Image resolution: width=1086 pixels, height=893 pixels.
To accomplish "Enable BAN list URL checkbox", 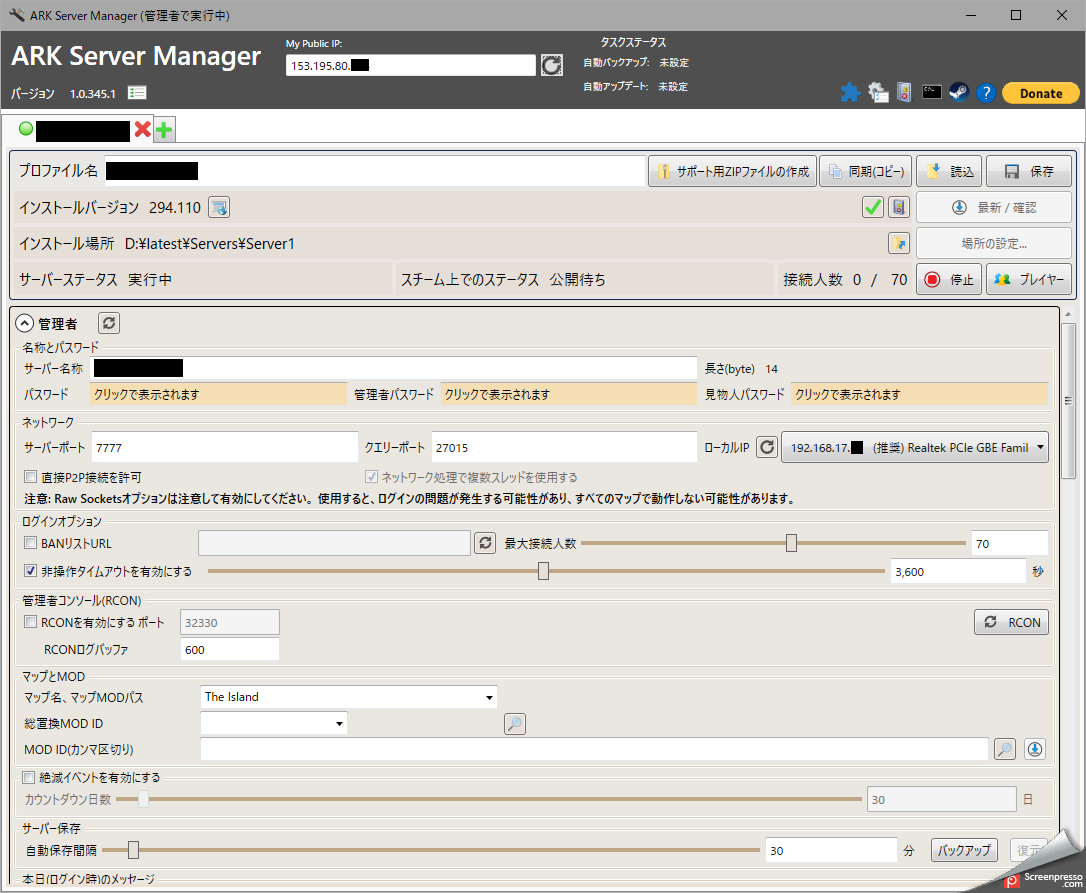I will tap(30, 543).
